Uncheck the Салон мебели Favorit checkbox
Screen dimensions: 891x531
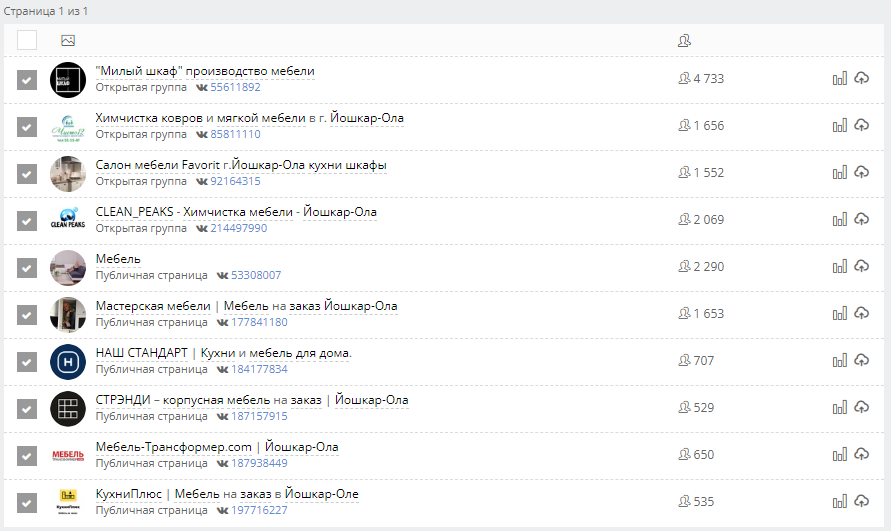[x=27, y=174]
